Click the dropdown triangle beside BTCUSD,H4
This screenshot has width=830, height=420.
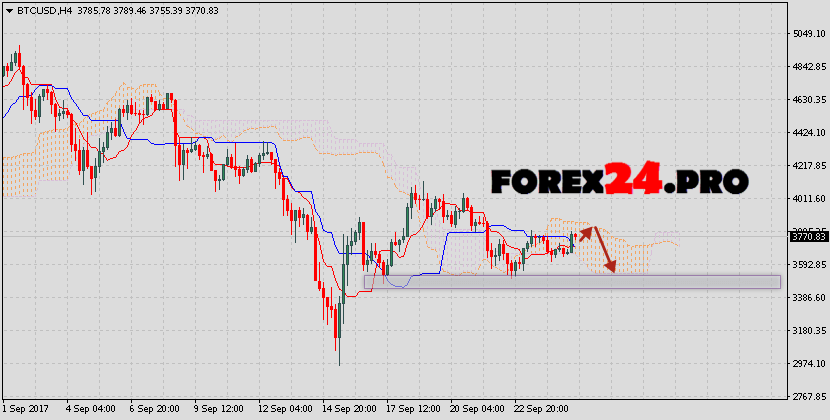pyautogui.click(x=8, y=8)
